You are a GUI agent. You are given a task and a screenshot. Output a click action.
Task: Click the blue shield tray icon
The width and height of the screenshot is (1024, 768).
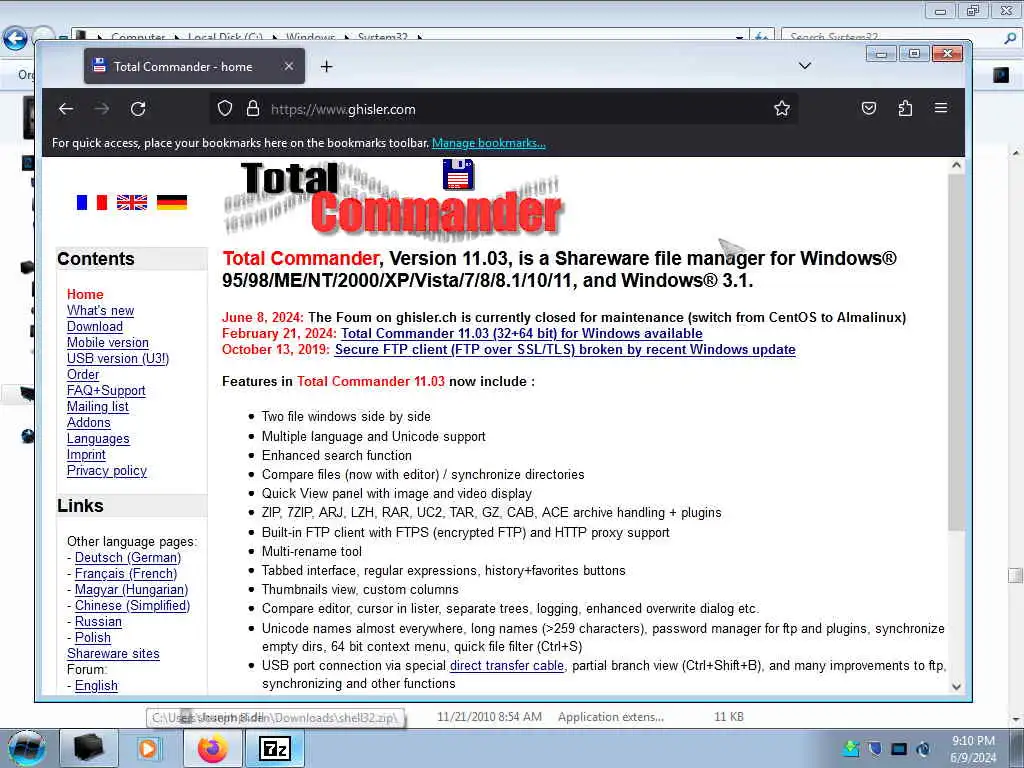click(874, 748)
